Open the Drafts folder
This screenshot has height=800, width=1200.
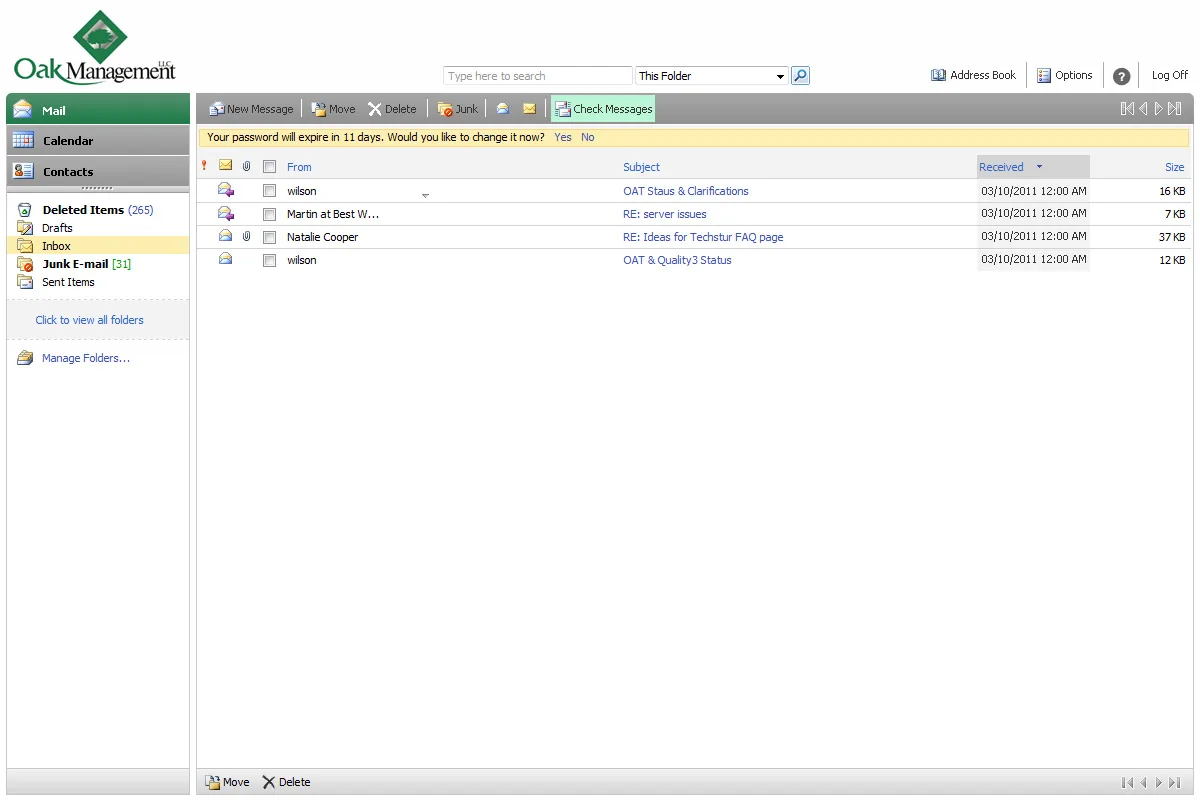(x=57, y=228)
